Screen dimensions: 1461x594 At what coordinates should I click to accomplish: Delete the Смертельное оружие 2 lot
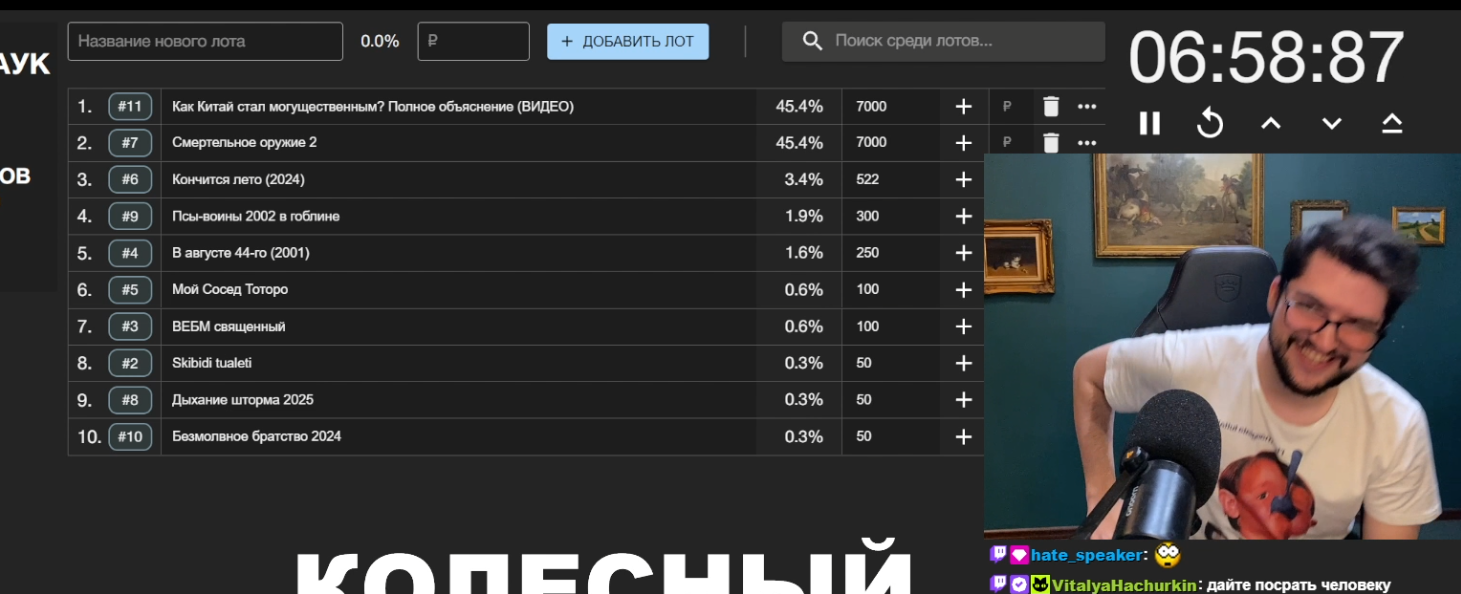[1050, 143]
